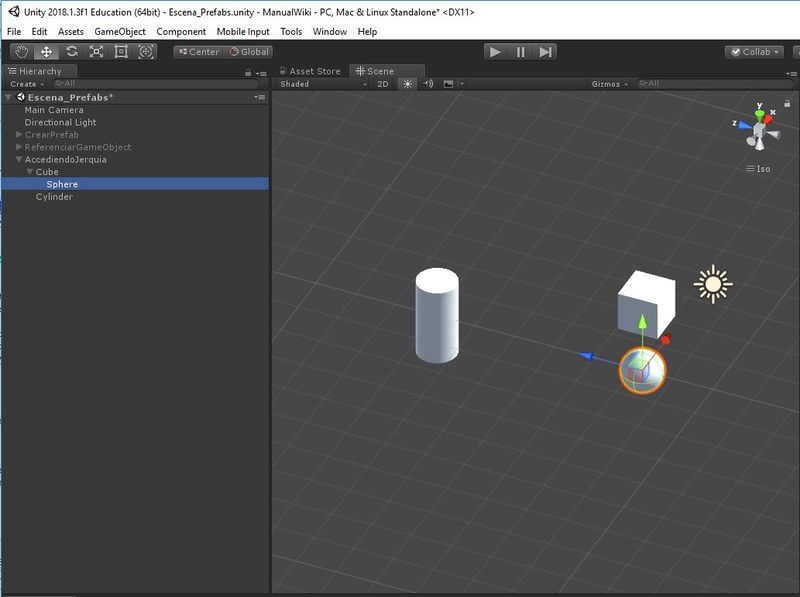Viewport: 800px width, 597px height.
Task: Open the File menu
Action: point(14,32)
